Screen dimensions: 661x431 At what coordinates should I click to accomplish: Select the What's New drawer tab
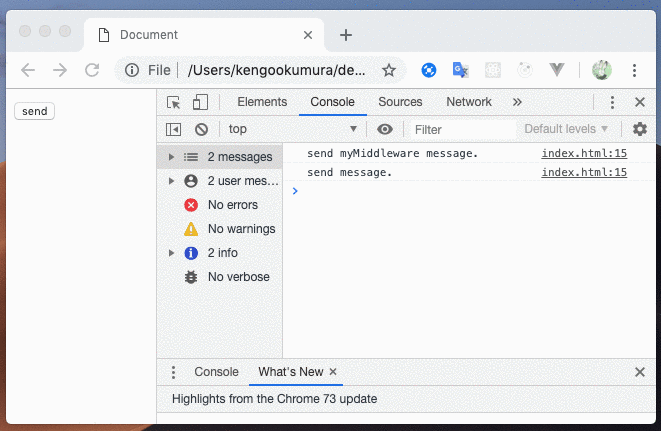click(x=291, y=372)
